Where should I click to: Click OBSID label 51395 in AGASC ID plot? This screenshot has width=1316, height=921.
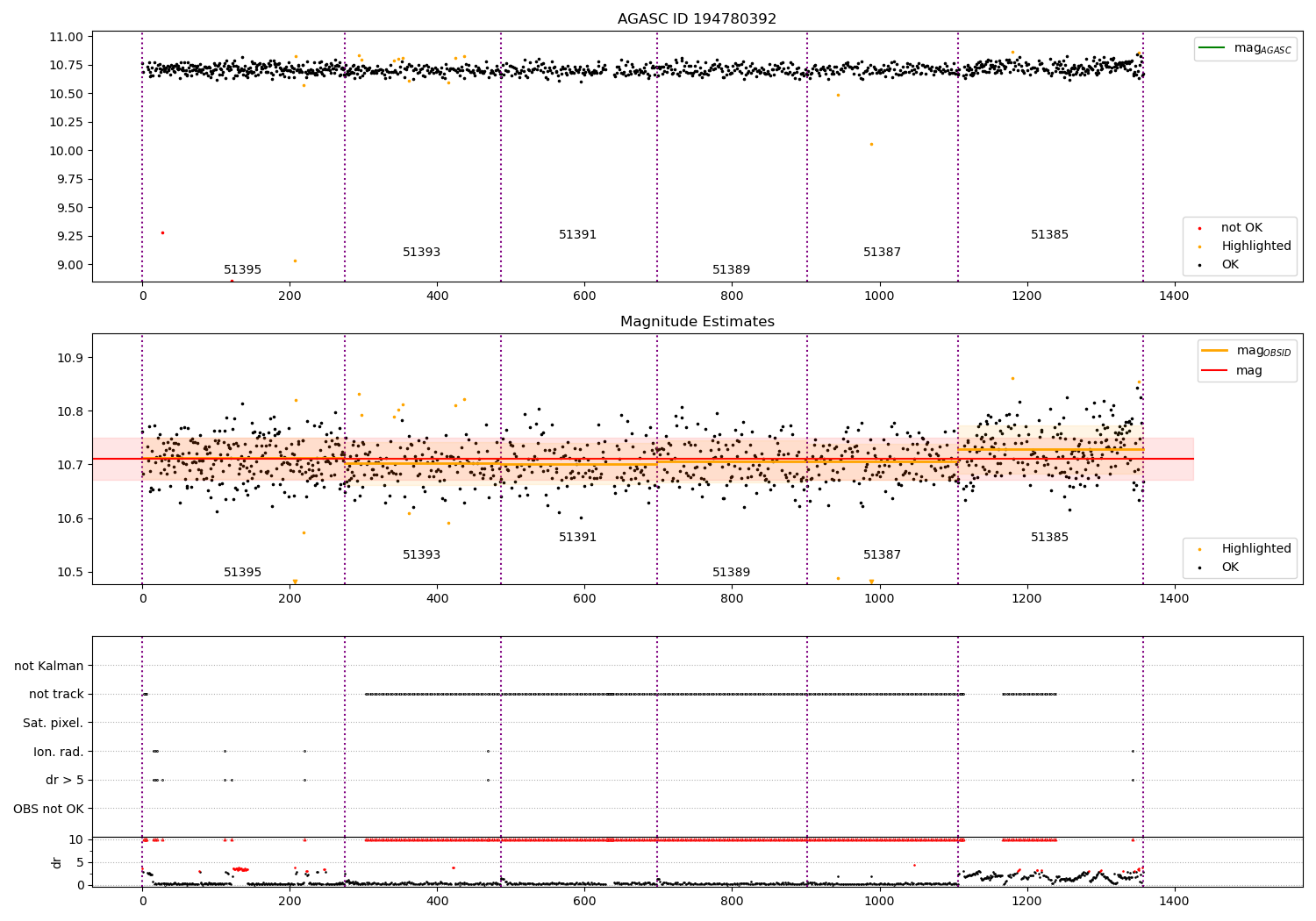click(242, 270)
